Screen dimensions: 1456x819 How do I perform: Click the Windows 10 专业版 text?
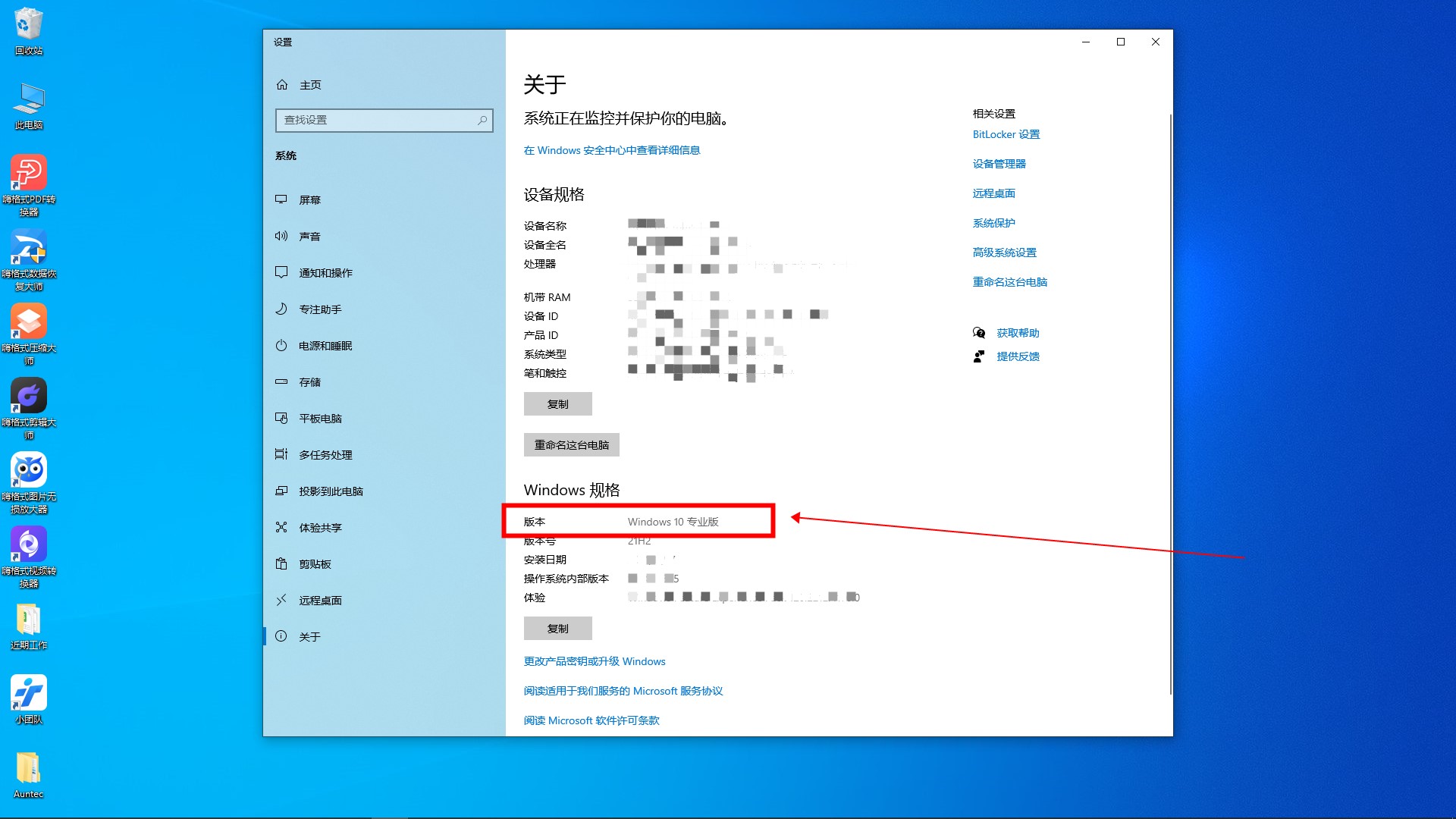[673, 522]
